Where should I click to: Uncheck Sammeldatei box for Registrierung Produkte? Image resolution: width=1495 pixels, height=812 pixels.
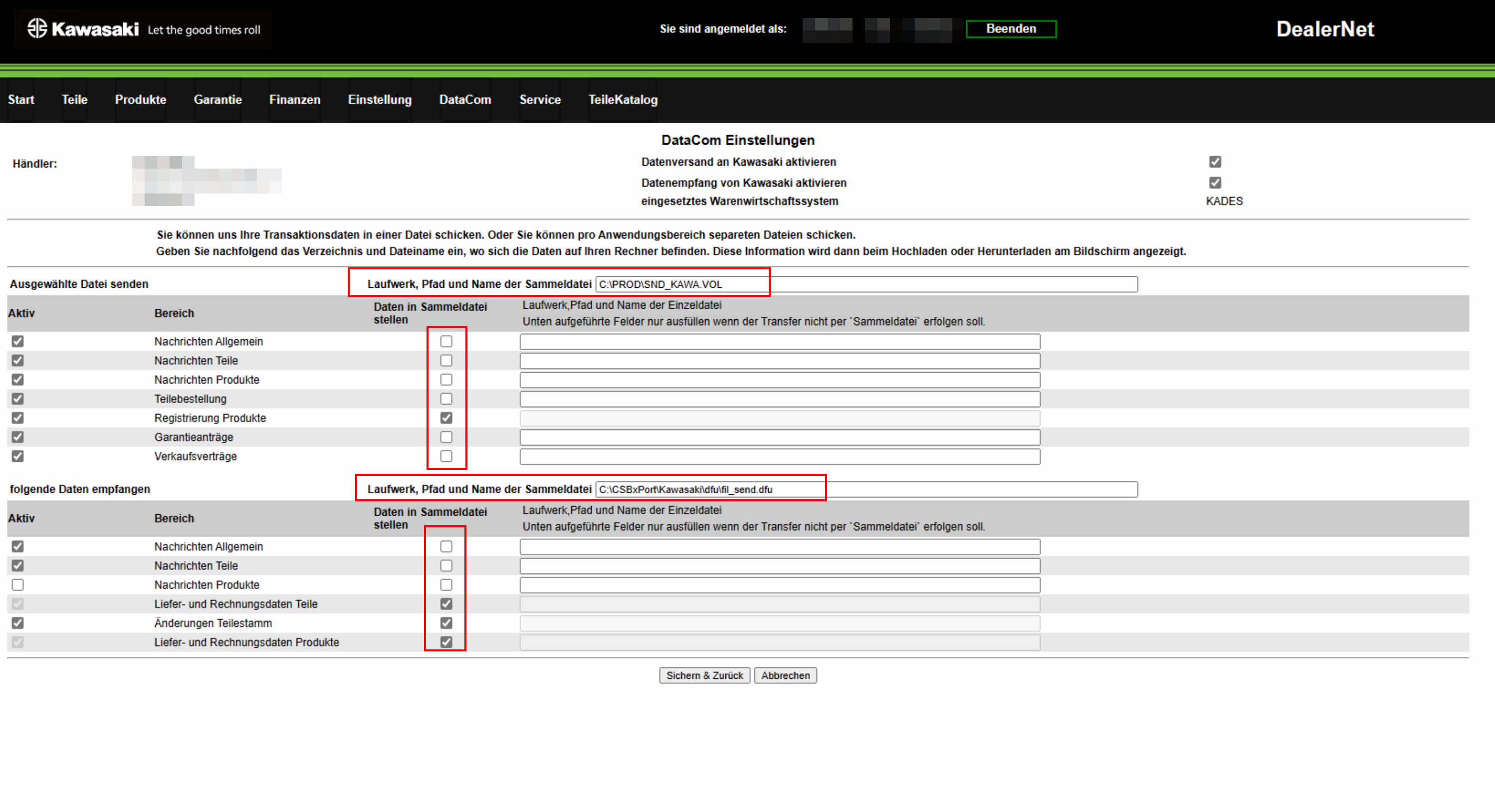pos(446,418)
